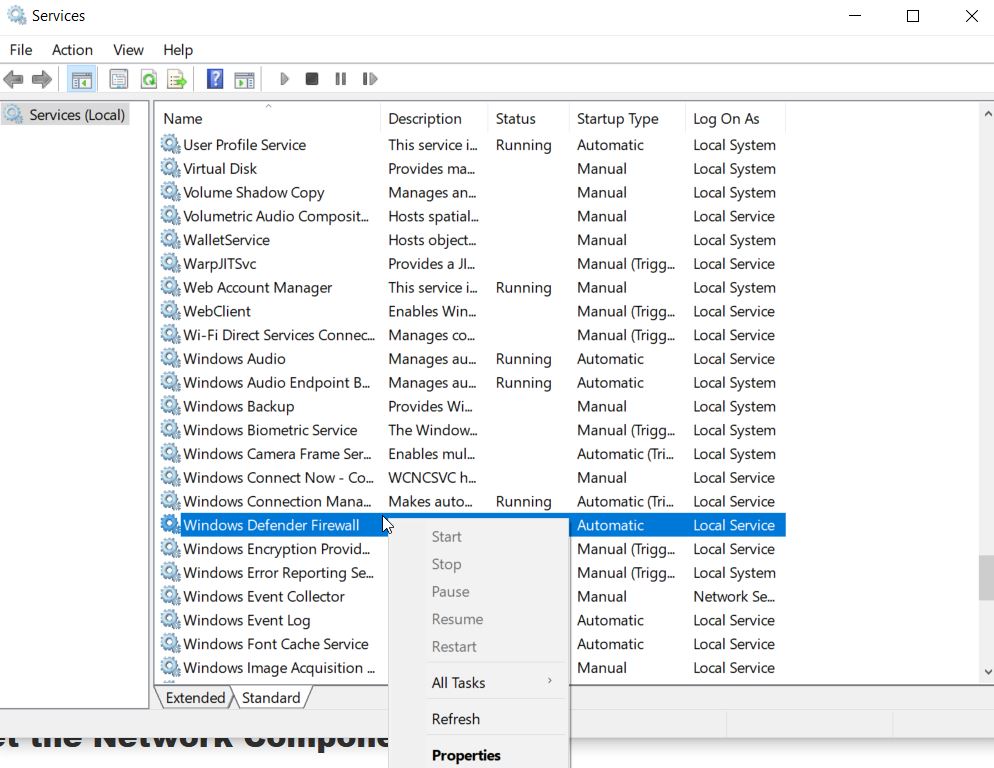Select Services (Local) tree node
The height and width of the screenshot is (768, 994).
(x=65, y=115)
